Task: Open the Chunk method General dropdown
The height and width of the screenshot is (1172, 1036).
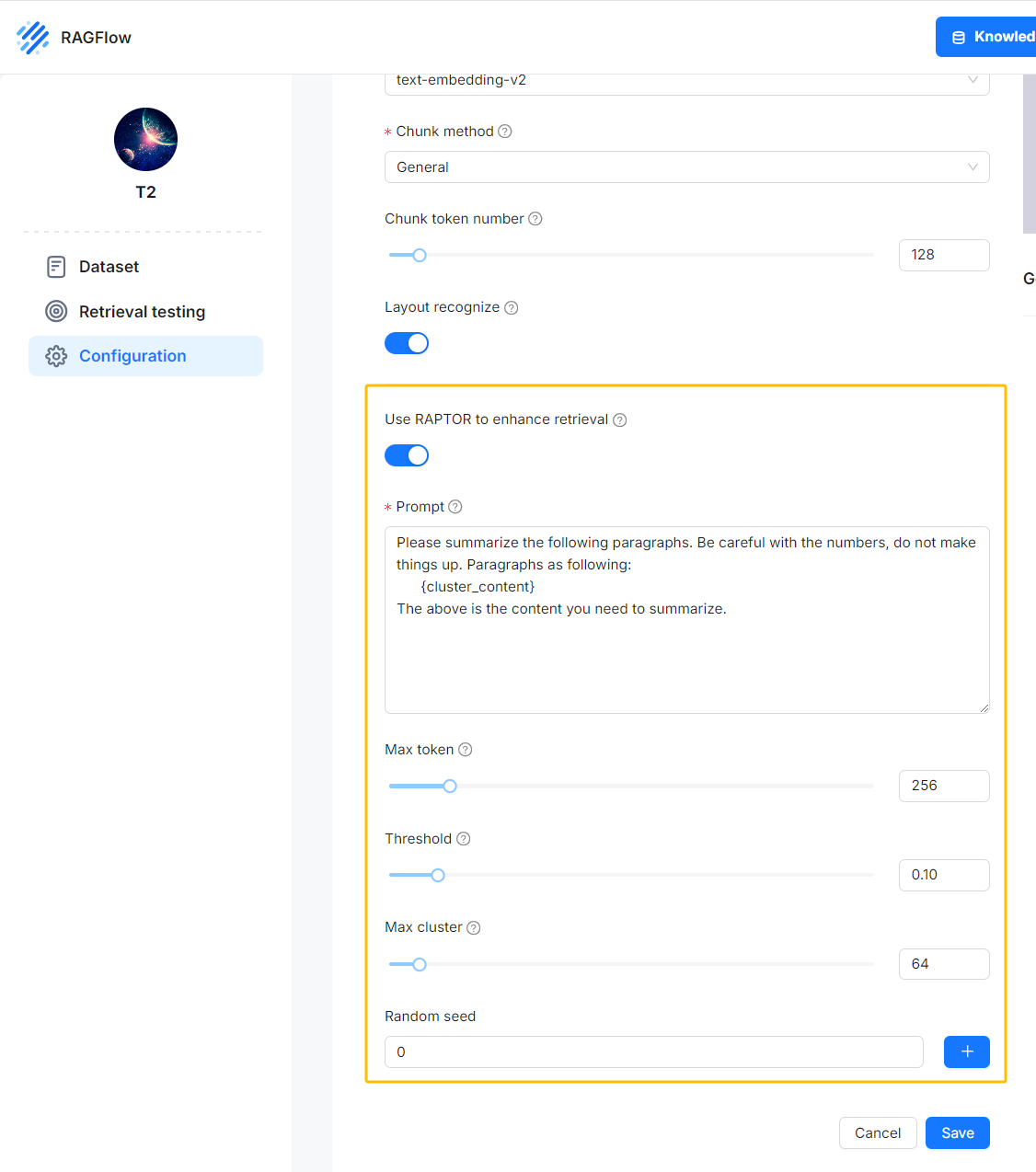Action: click(686, 167)
